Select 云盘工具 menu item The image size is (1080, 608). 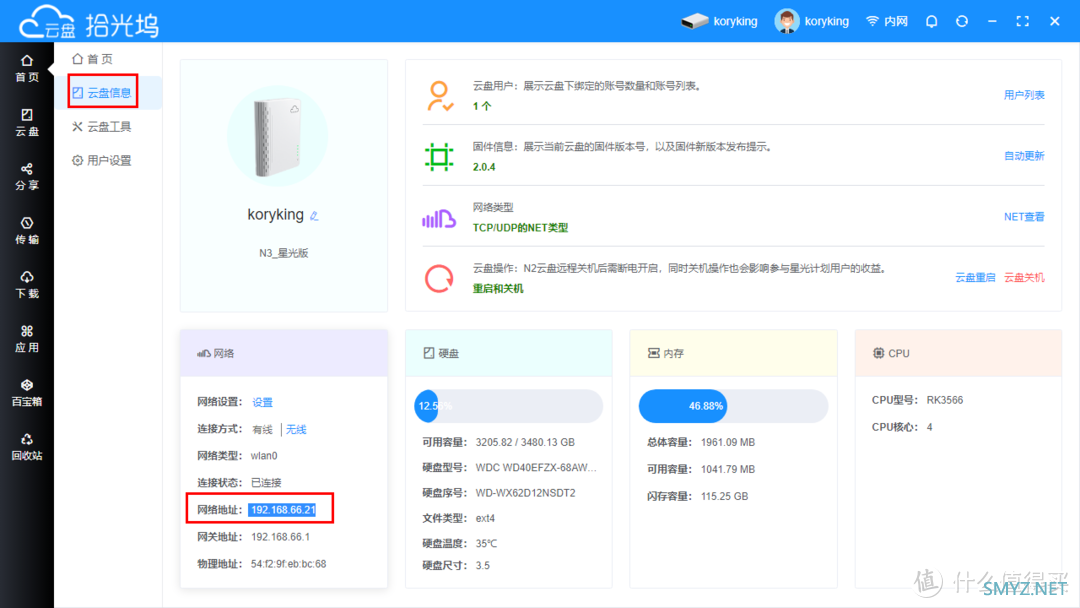tap(102, 127)
